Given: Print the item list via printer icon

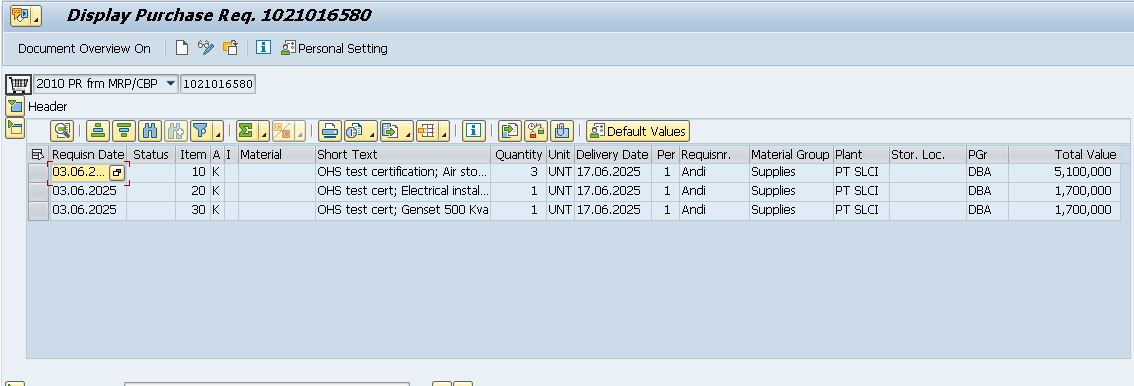Looking at the screenshot, I should coord(330,131).
